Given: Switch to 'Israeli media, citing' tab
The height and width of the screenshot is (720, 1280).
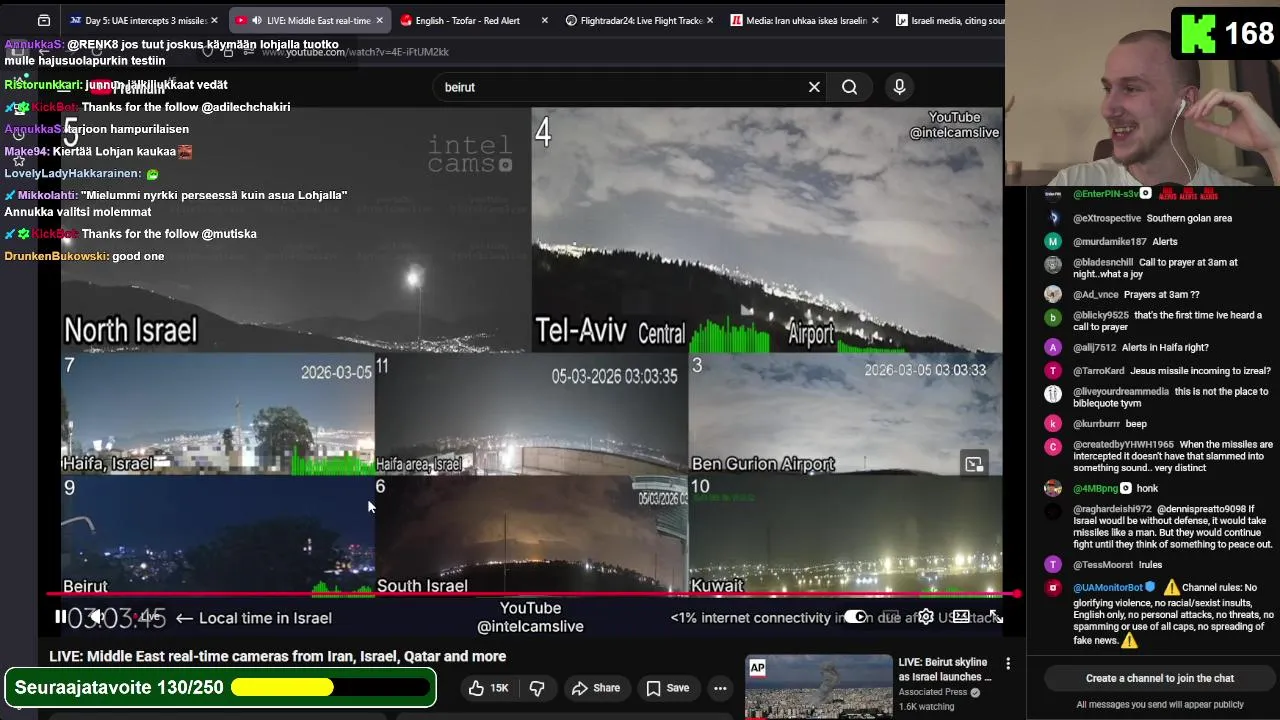Looking at the screenshot, I should pyautogui.click(x=948, y=20).
